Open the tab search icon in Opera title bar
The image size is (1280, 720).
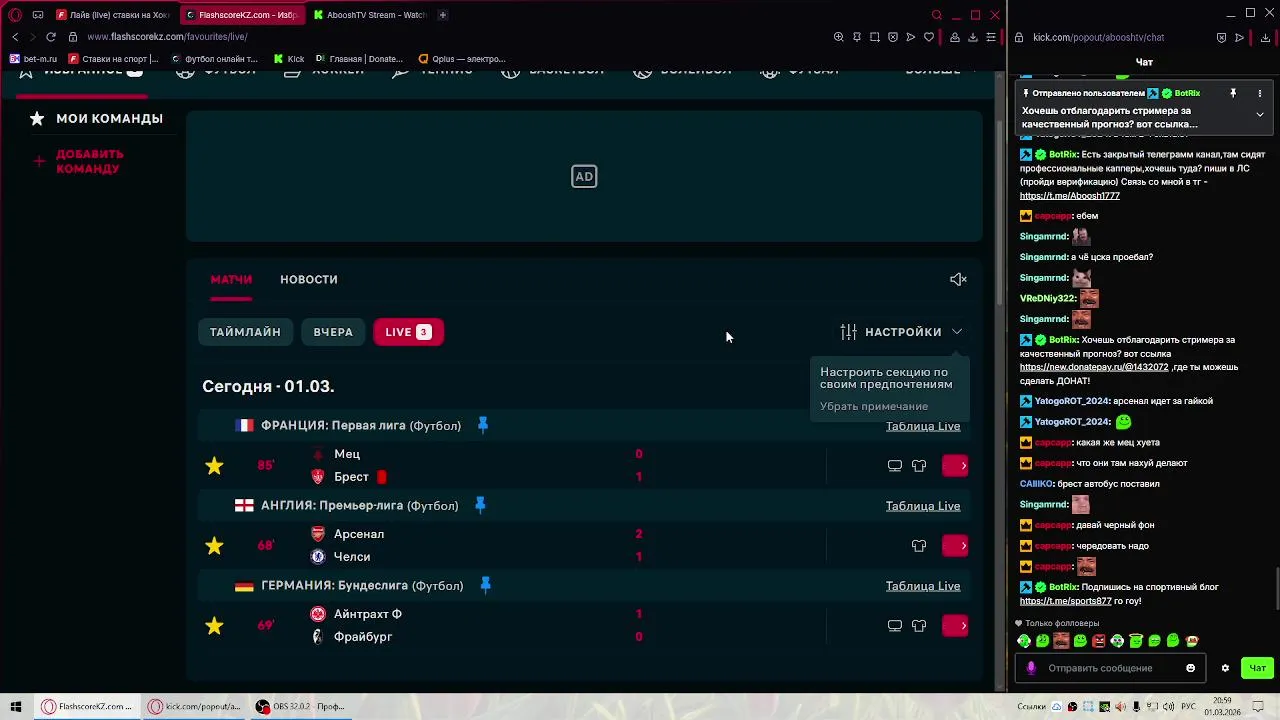pos(937,15)
